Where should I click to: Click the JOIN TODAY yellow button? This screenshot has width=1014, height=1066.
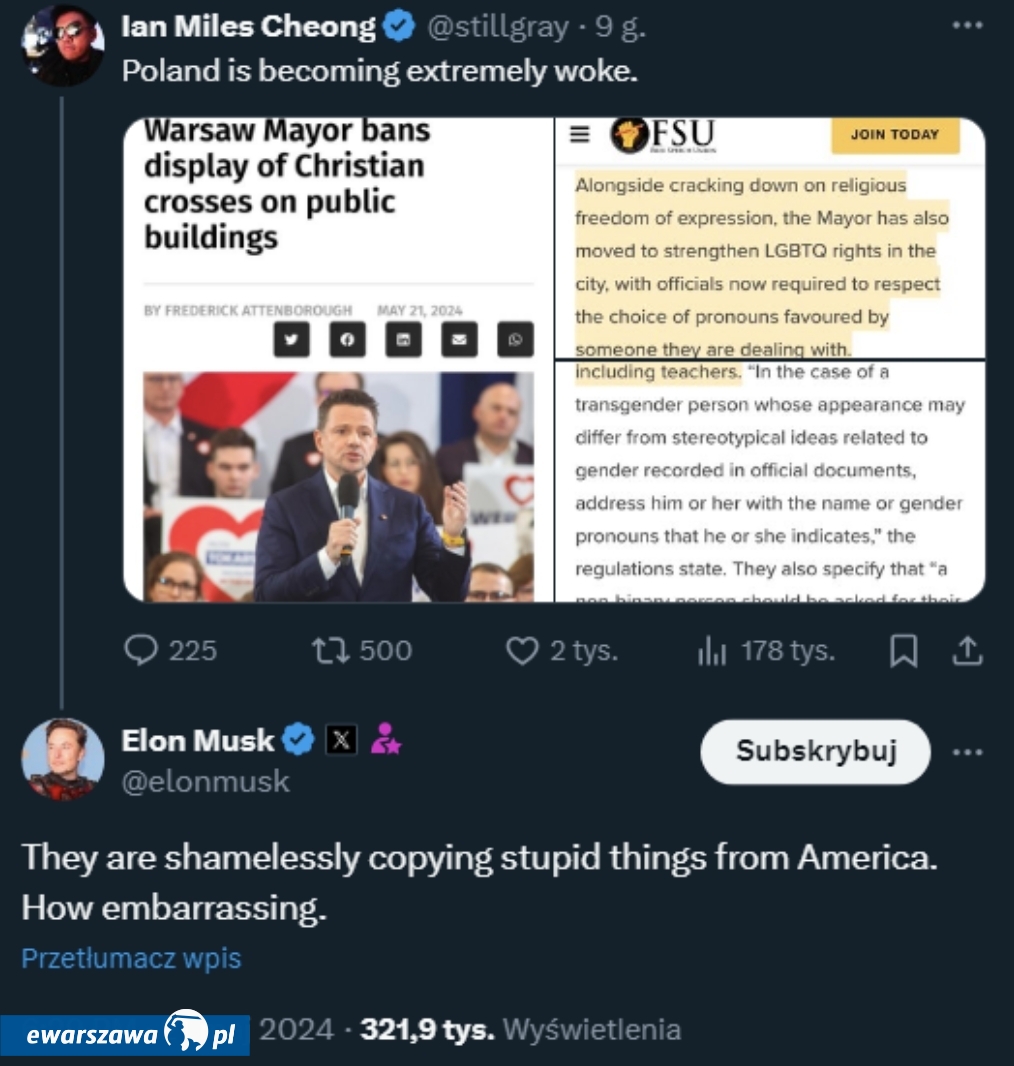[894, 135]
